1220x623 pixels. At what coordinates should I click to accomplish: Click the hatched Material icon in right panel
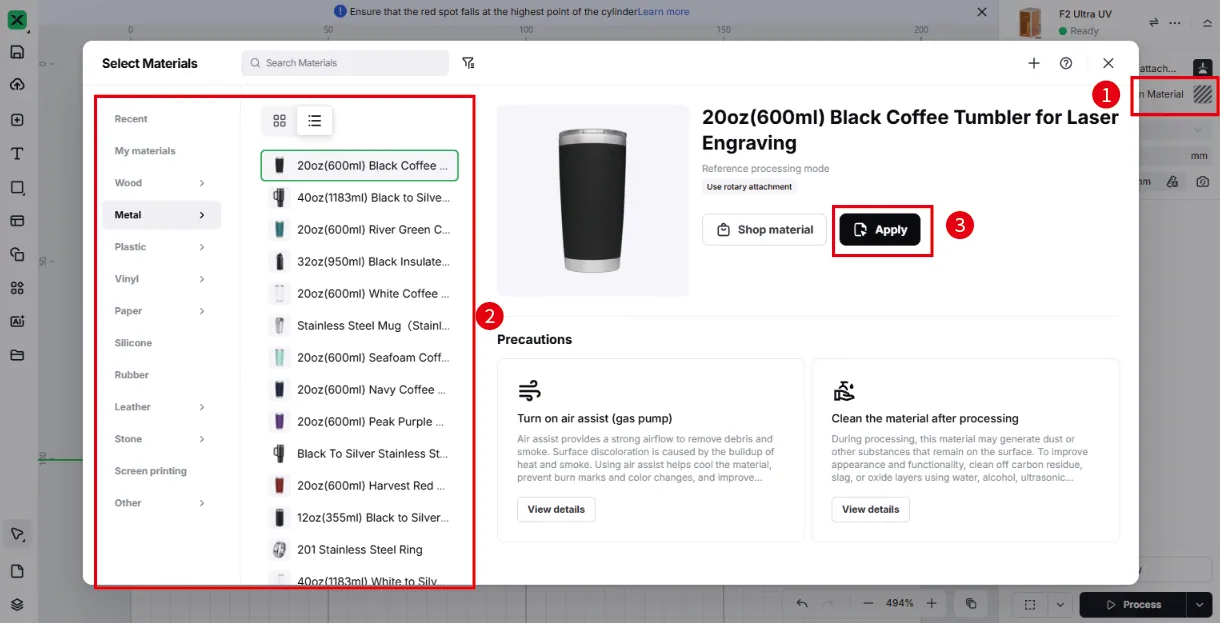[1203, 94]
